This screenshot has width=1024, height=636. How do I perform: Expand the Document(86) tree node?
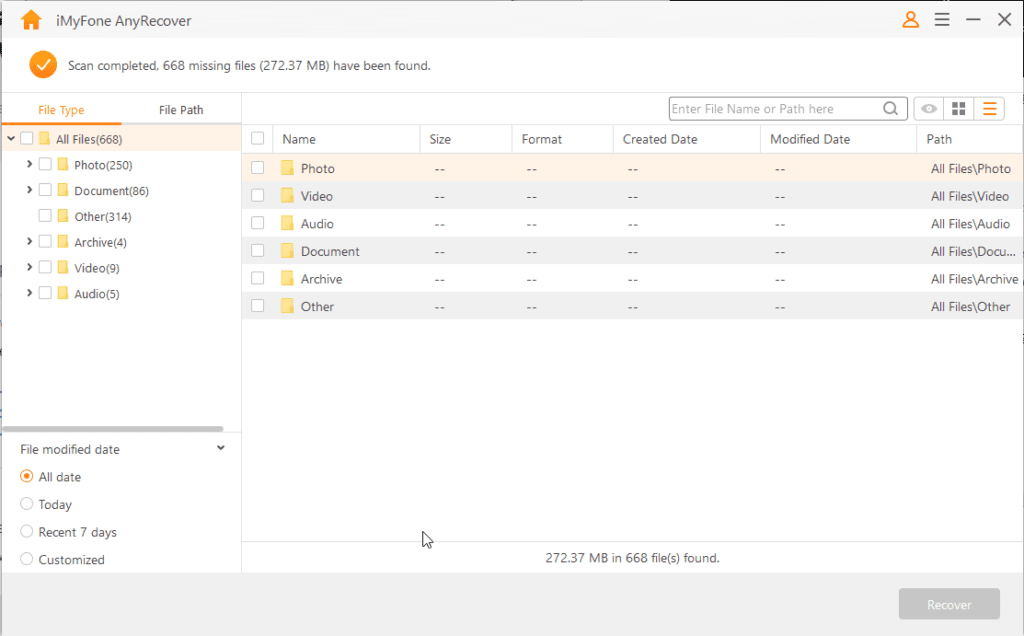(x=29, y=190)
